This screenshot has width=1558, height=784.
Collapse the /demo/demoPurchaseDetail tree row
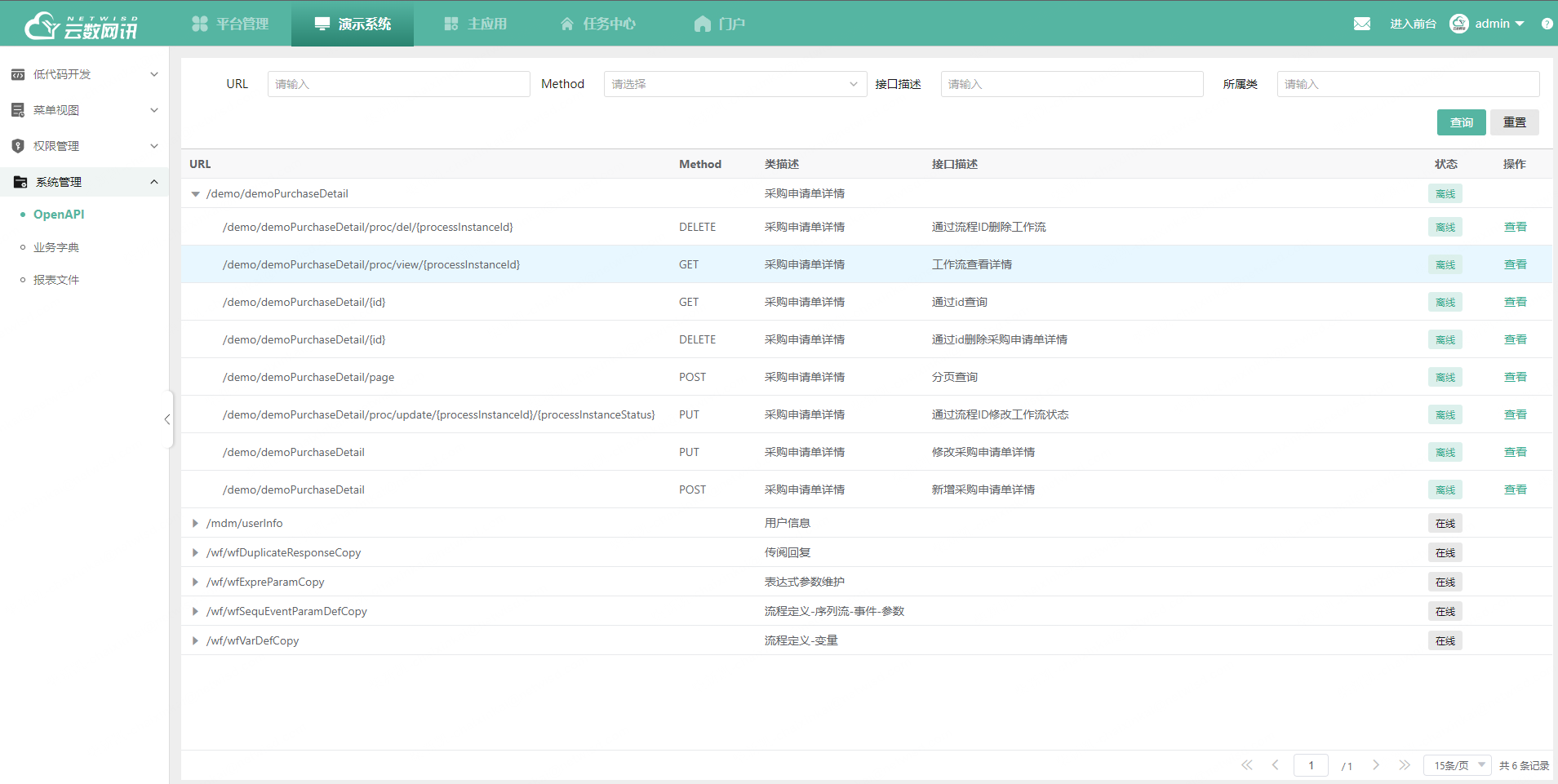[195, 193]
